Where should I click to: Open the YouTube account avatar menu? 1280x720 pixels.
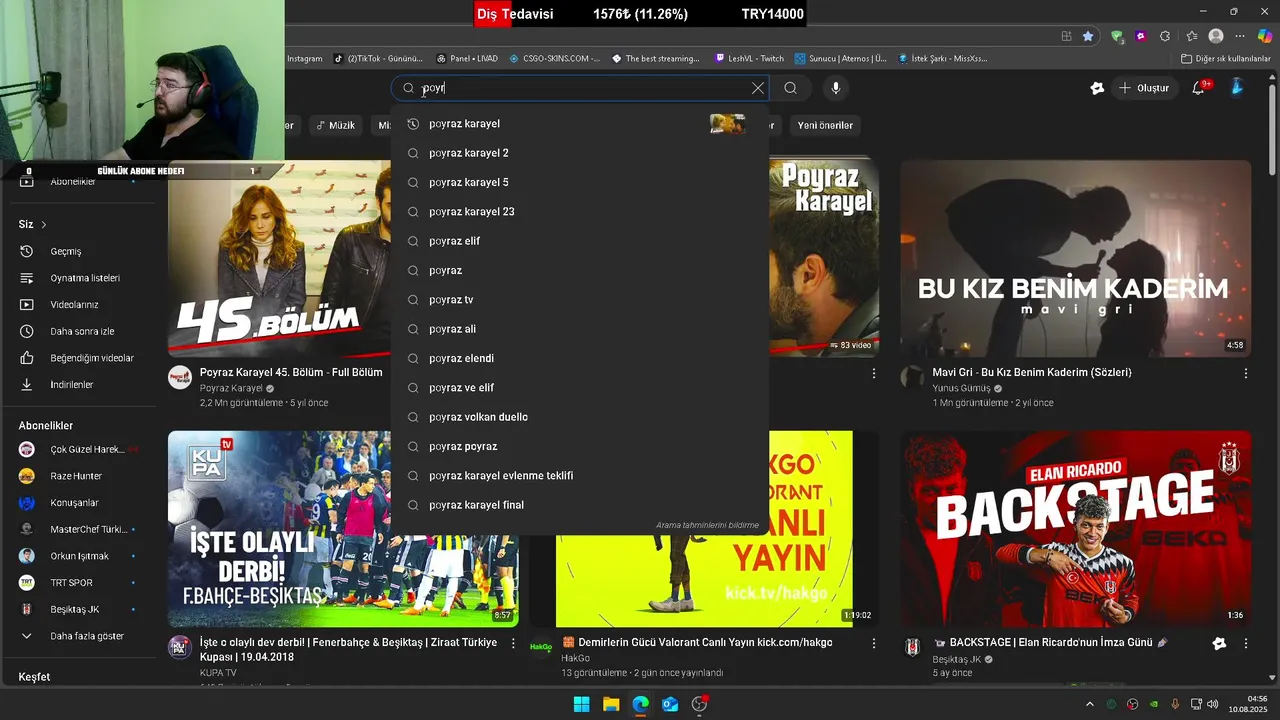[x=1237, y=88]
